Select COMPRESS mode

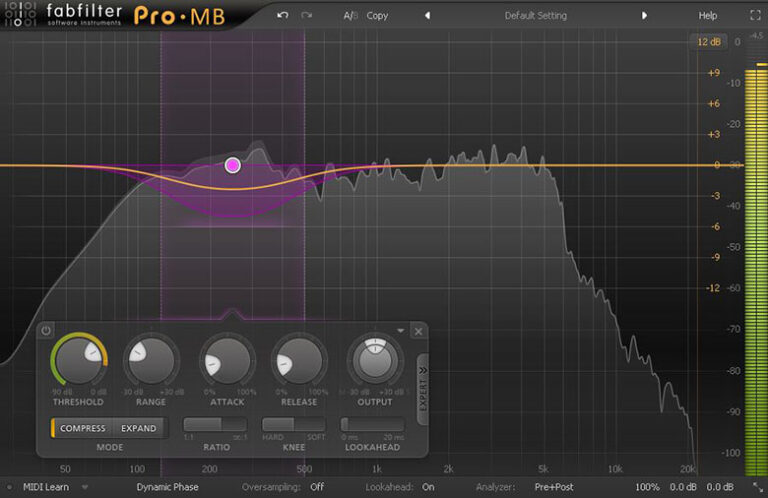82,428
